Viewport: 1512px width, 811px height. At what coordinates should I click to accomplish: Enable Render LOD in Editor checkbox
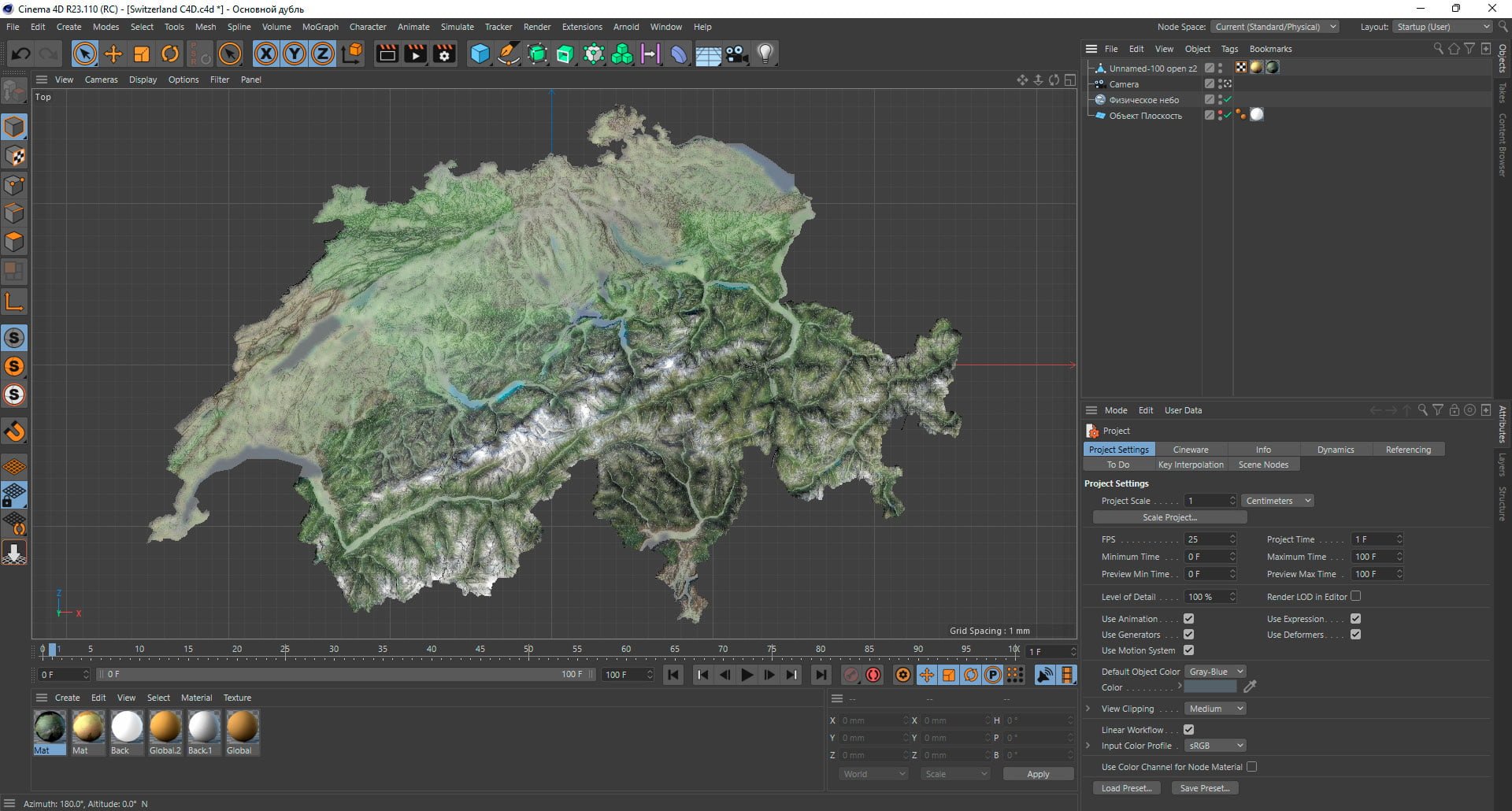(1355, 596)
